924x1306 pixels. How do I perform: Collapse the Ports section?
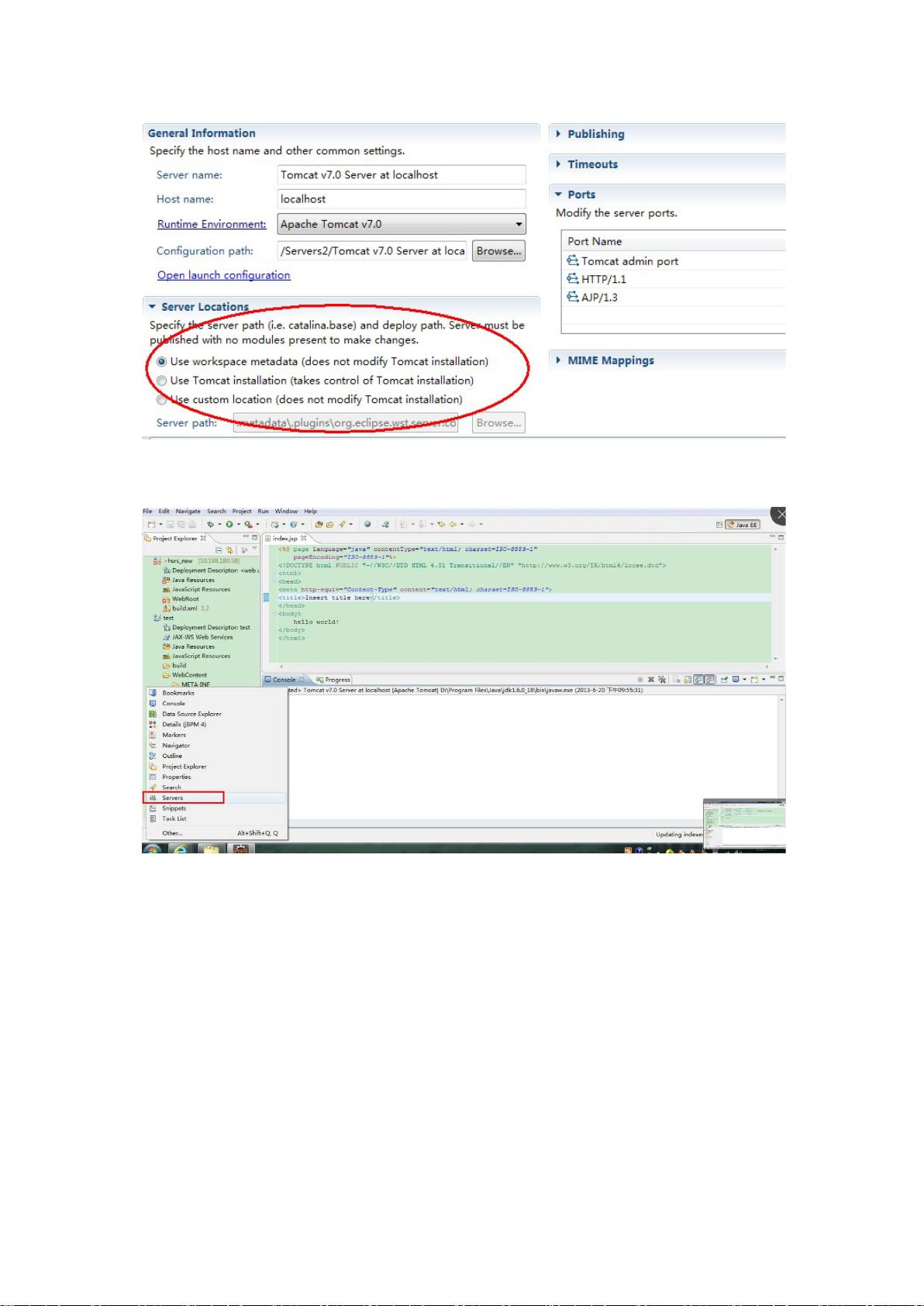point(558,195)
